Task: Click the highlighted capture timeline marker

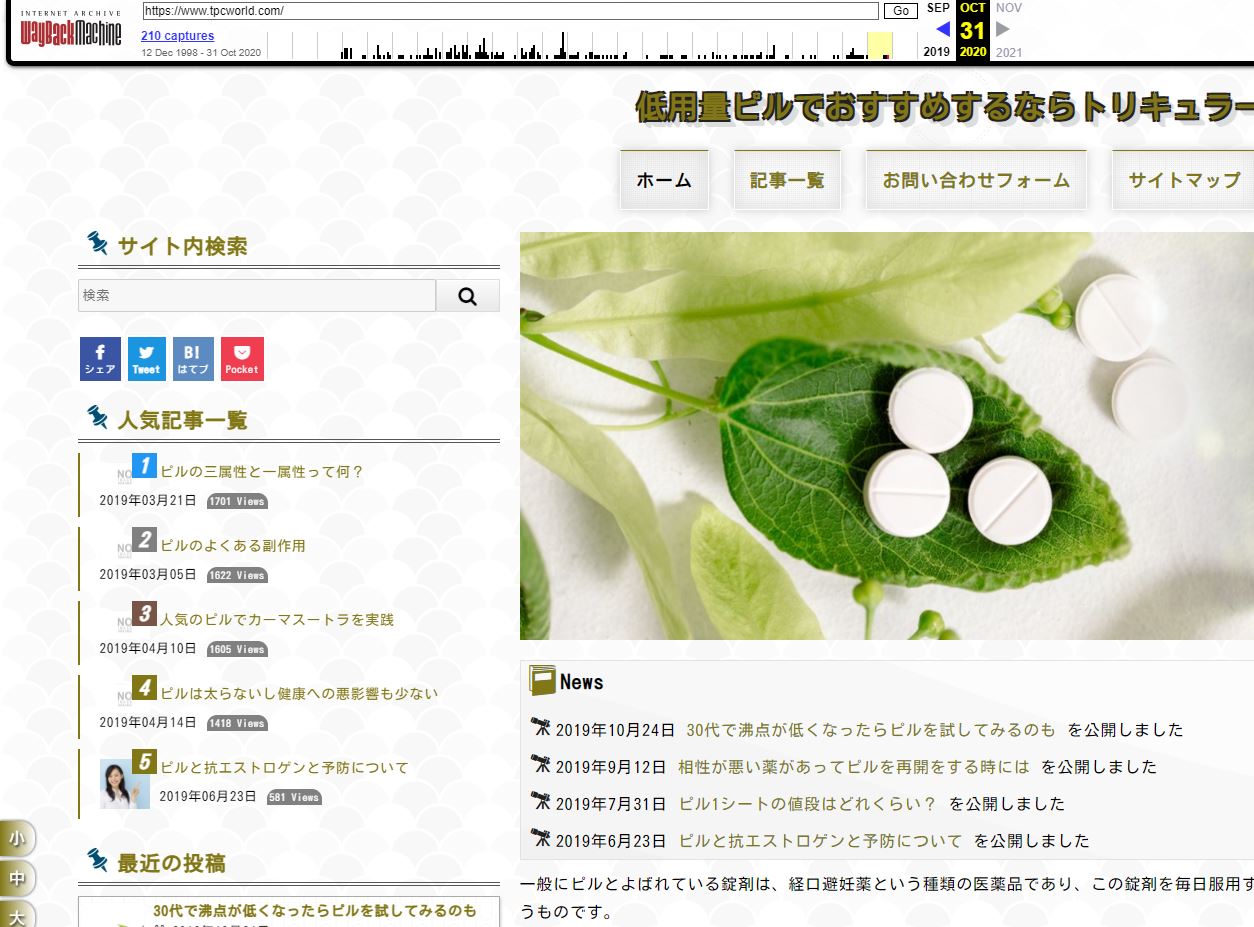Action: pos(880,46)
